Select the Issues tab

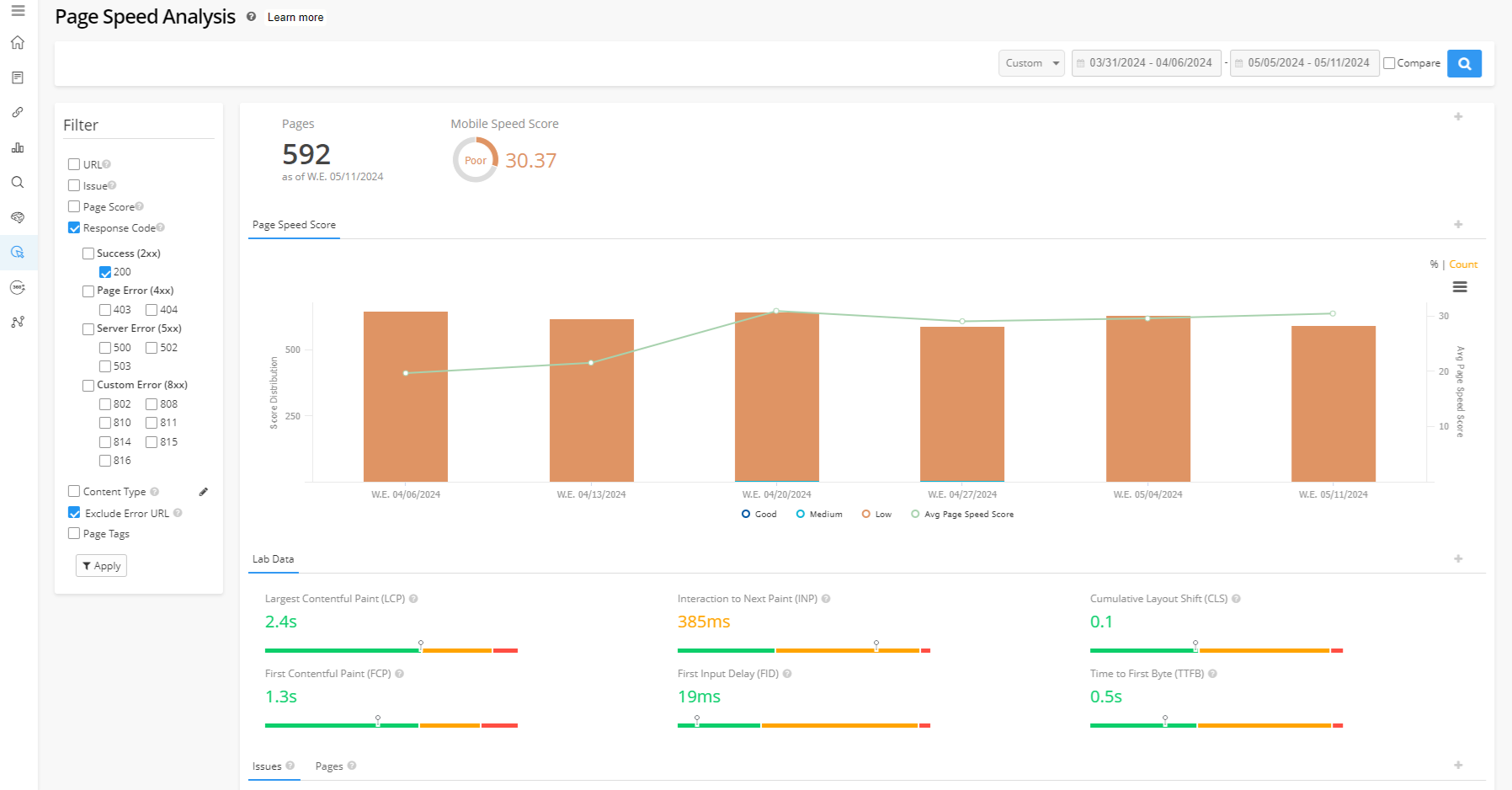click(x=267, y=766)
